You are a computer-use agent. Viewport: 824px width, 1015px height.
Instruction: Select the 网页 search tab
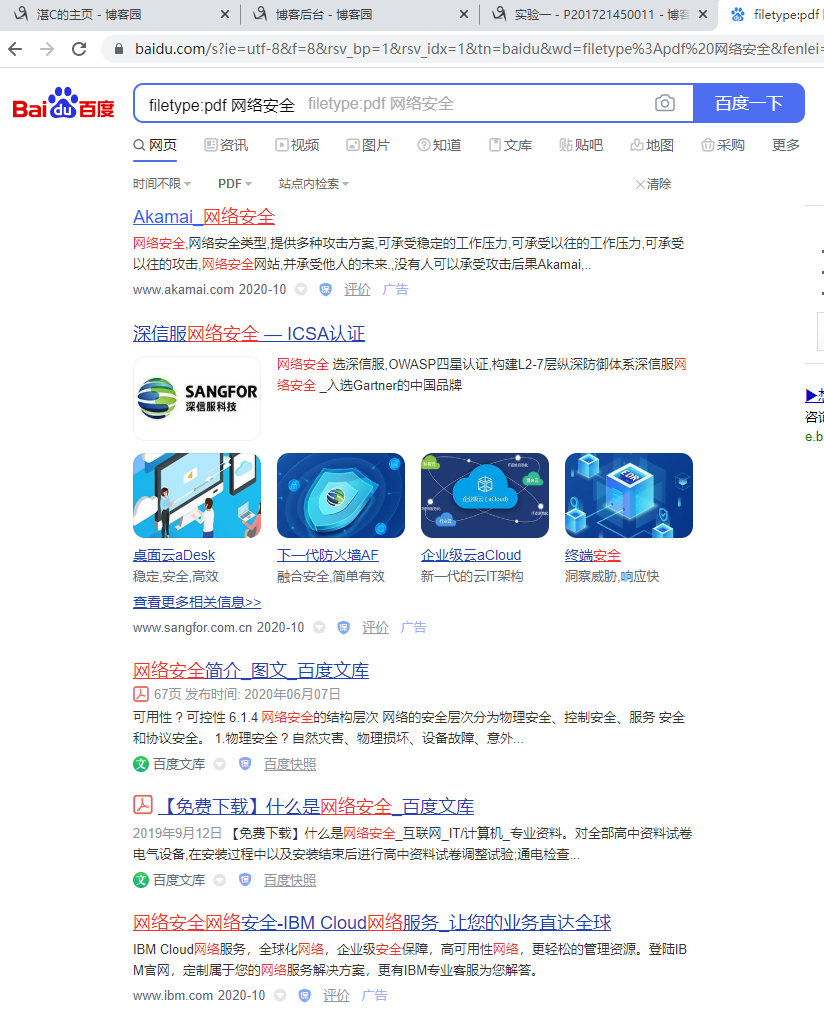point(155,145)
